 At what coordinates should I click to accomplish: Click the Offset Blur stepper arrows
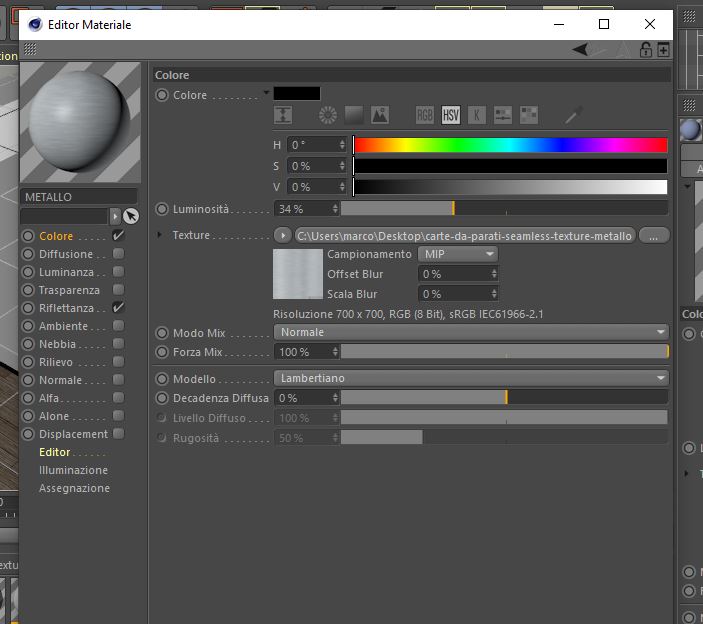[494, 274]
